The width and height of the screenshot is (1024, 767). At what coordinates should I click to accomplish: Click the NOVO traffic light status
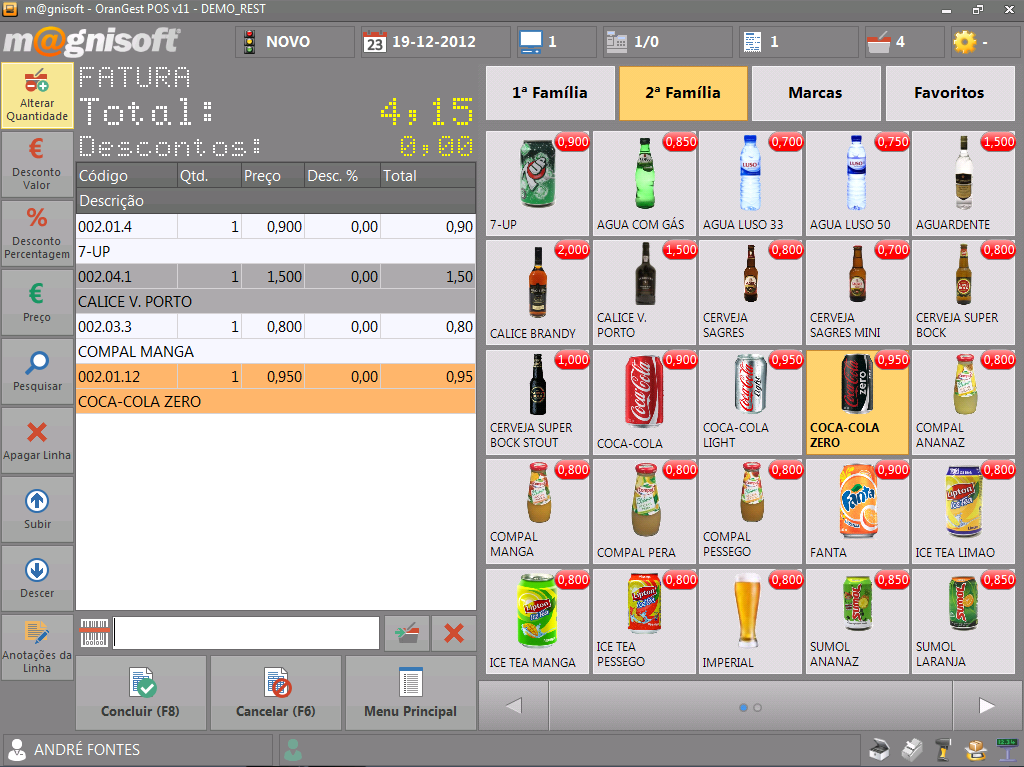click(x=295, y=42)
